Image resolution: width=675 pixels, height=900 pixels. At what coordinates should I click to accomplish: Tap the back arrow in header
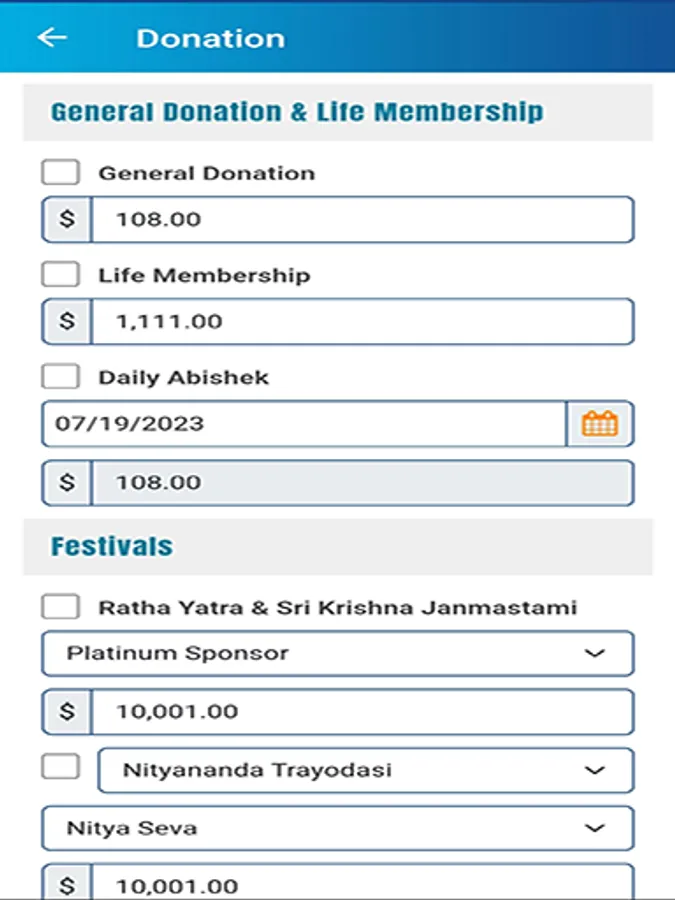52,38
